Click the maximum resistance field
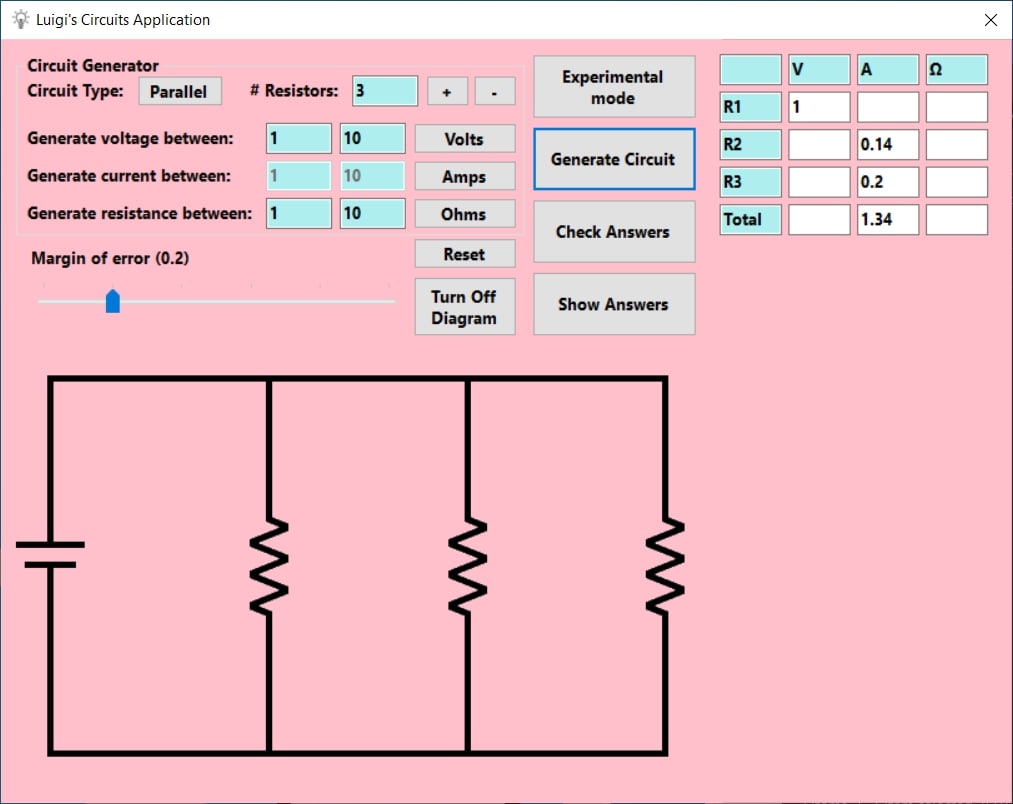This screenshot has width=1013, height=804. coord(373,213)
